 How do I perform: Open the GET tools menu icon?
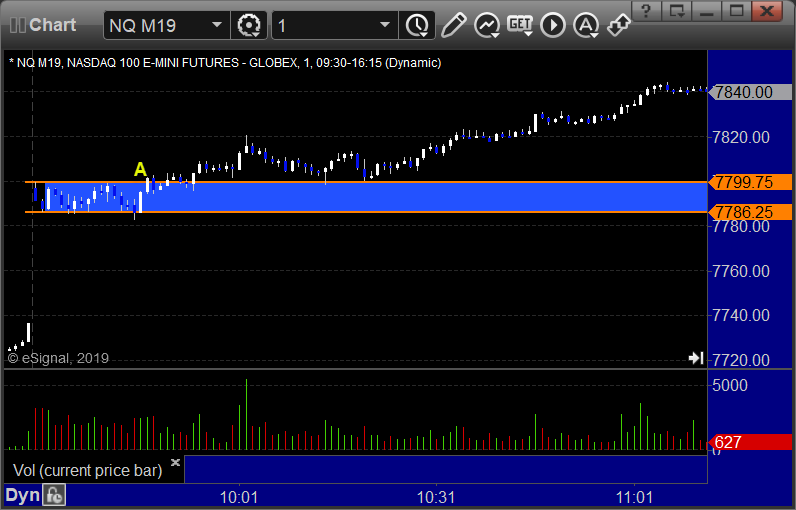click(520, 25)
